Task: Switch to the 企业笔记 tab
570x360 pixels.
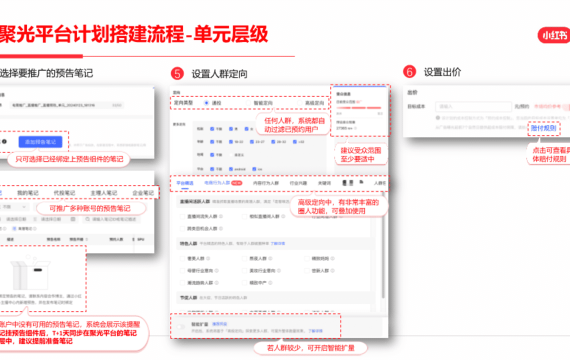Action: [x=143, y=193]
